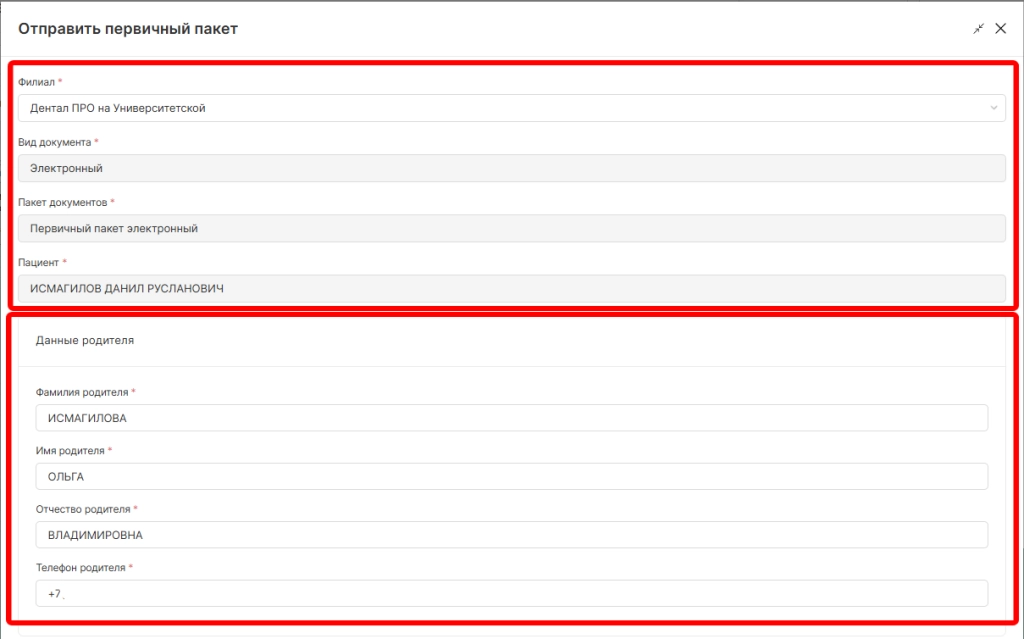Viewport: 1024px width, 639px height.
Task: Click the 'Телефон родителя' label
Action: 80,567
